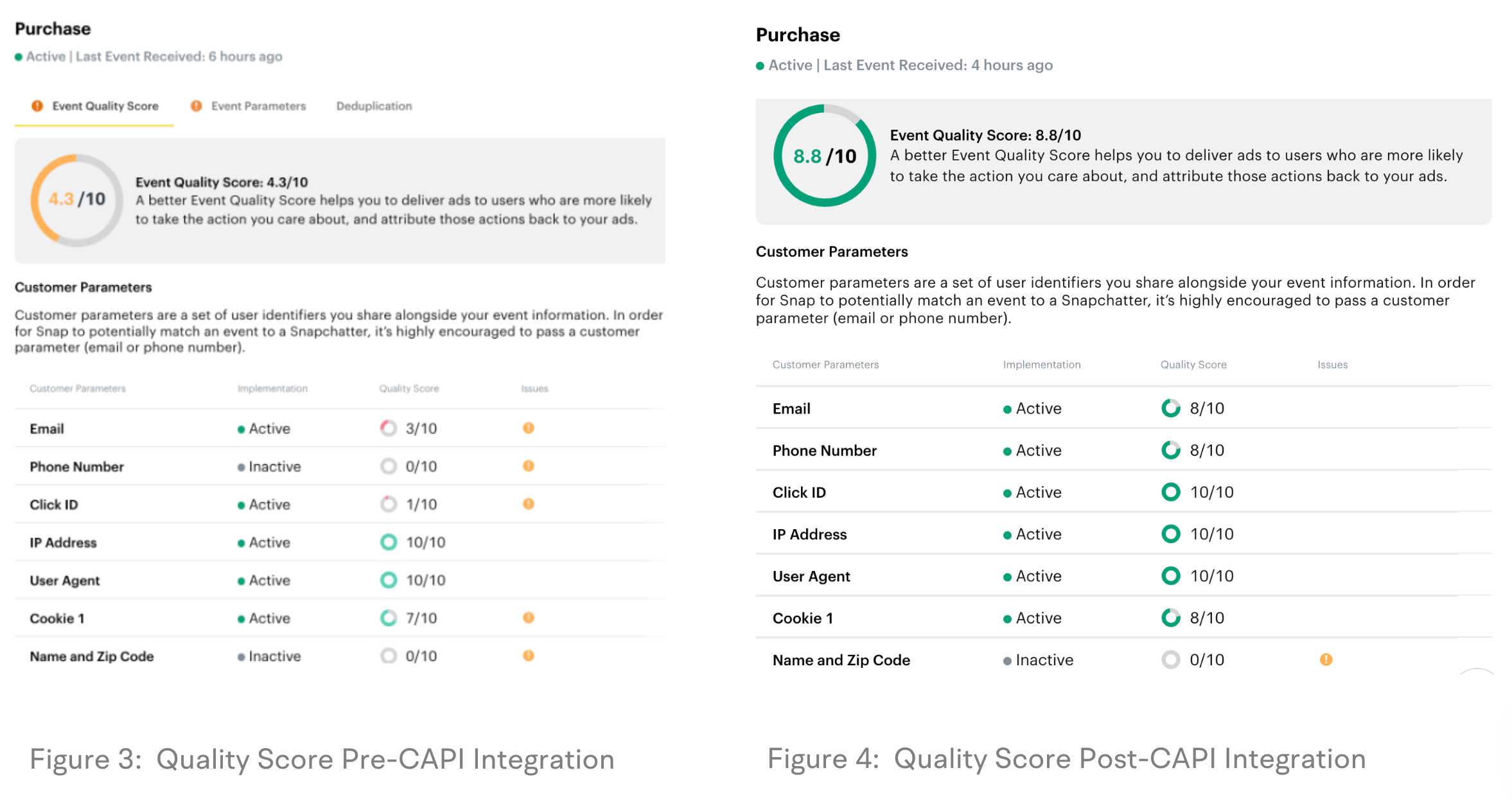The image size is (1512, 804).
Task: Click the Email issue warning icon, left panel
Action: tap(528, 428)
